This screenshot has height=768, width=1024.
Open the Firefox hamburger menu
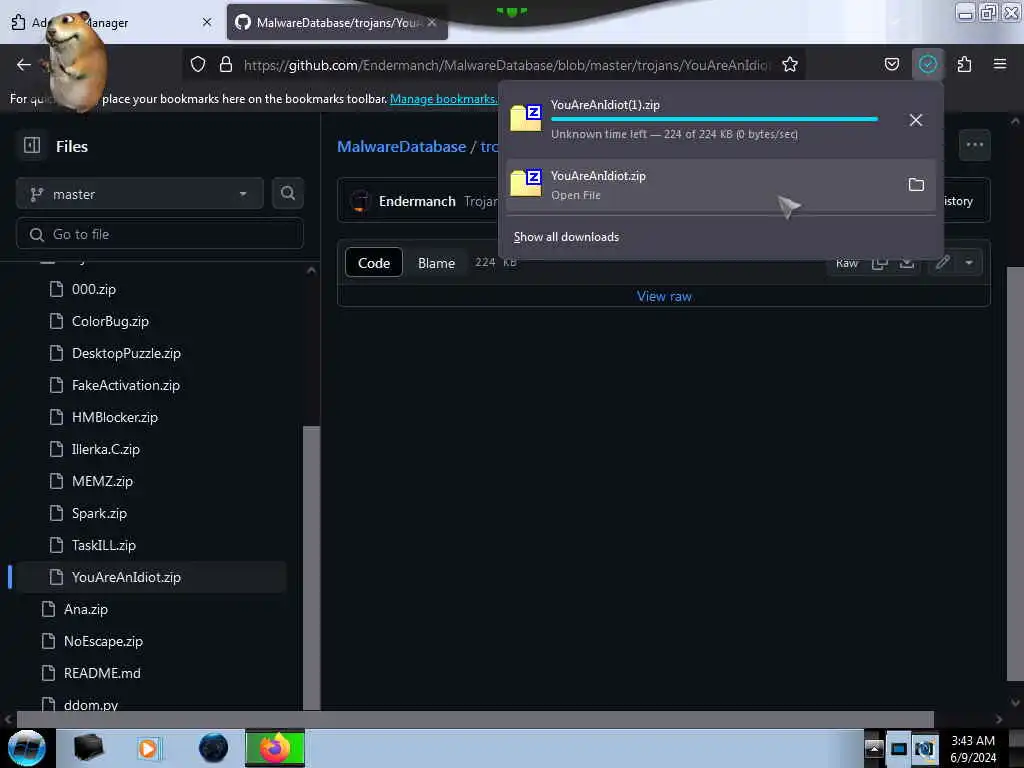click(999, 64)
